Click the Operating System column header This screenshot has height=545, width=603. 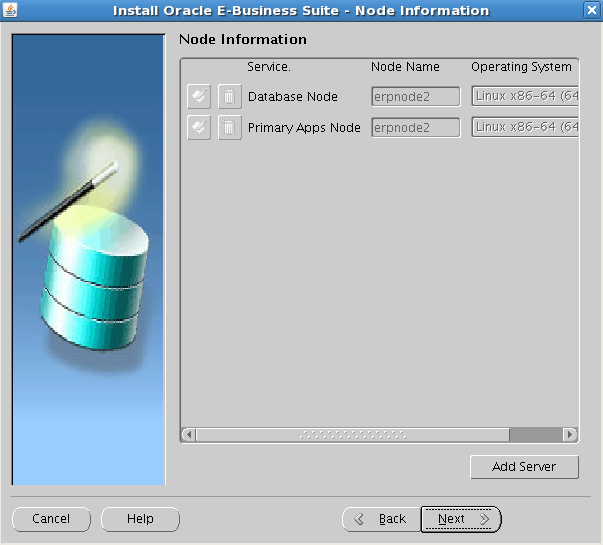coord(521,67)
